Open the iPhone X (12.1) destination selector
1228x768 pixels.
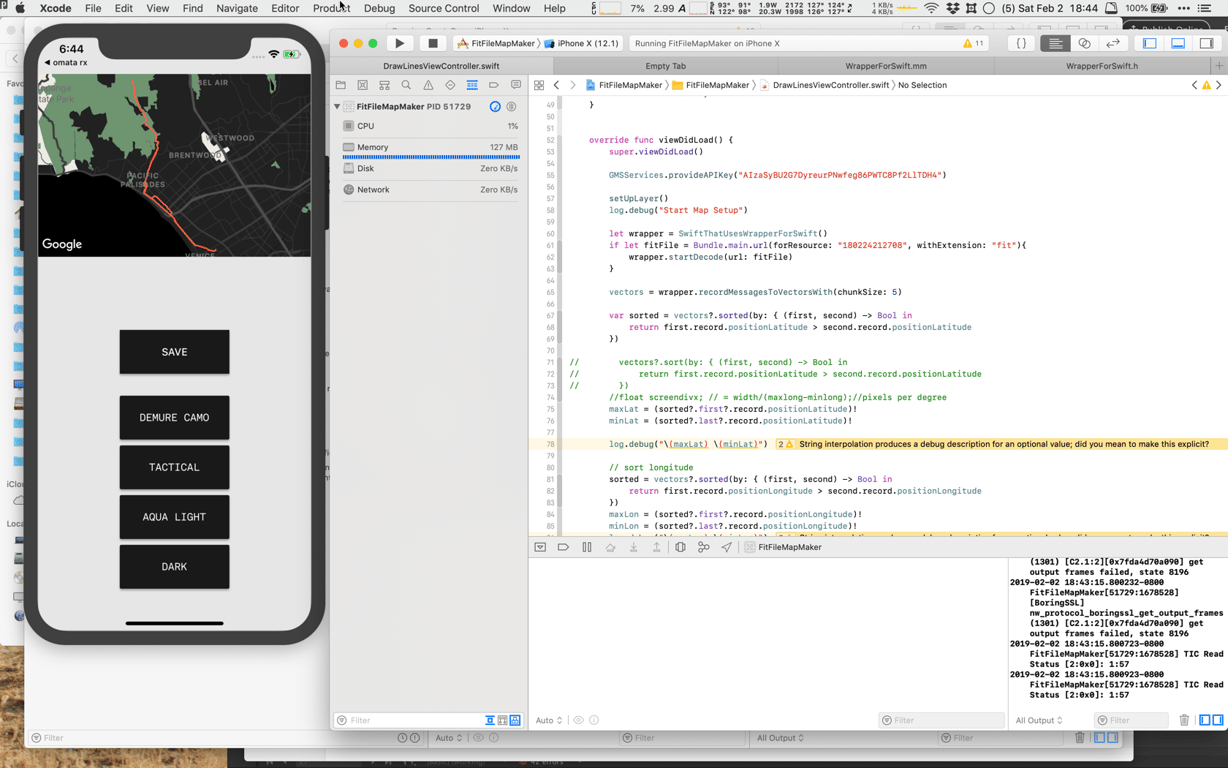click(582, 44)
